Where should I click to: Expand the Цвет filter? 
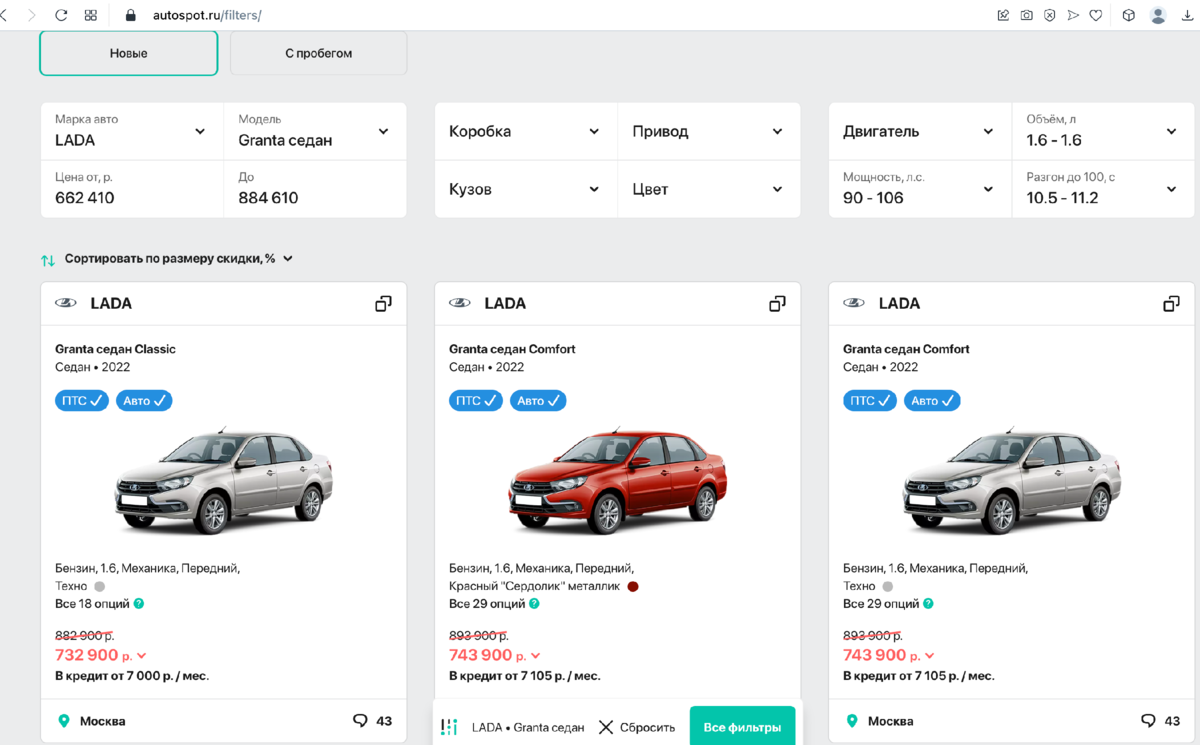pos(709,189)
